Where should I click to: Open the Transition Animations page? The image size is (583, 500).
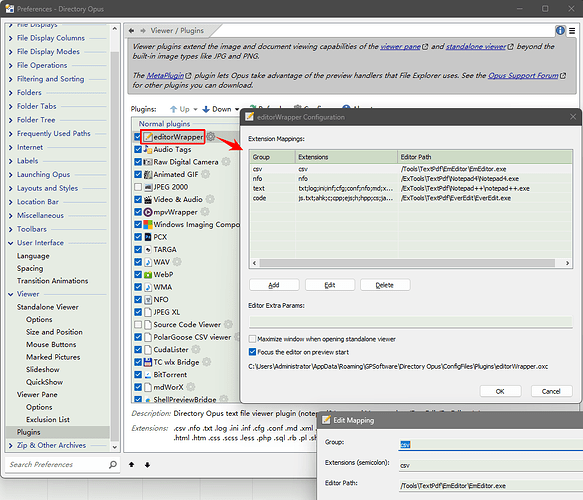point(52,281)
